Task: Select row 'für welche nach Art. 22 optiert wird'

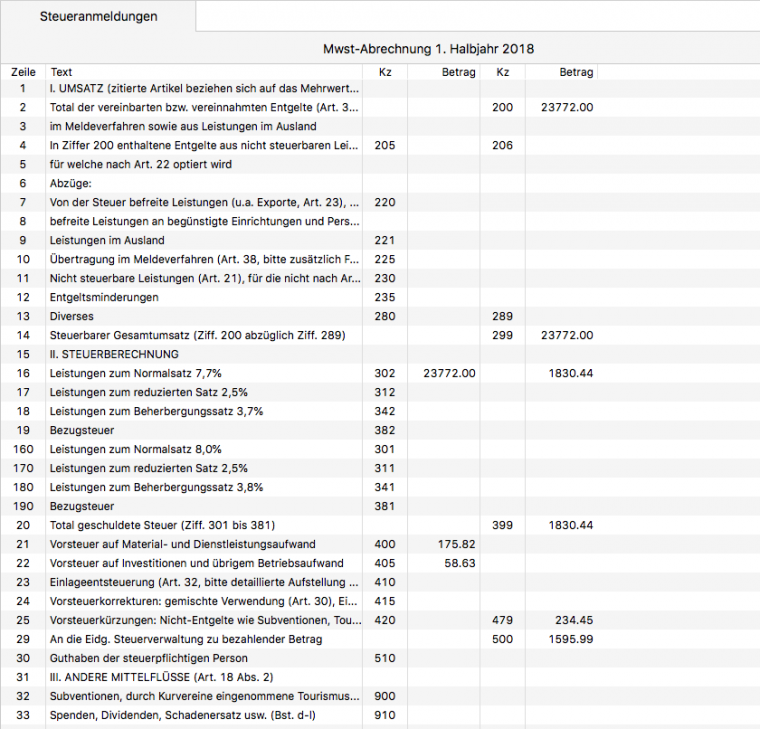Action: (380, 164)
